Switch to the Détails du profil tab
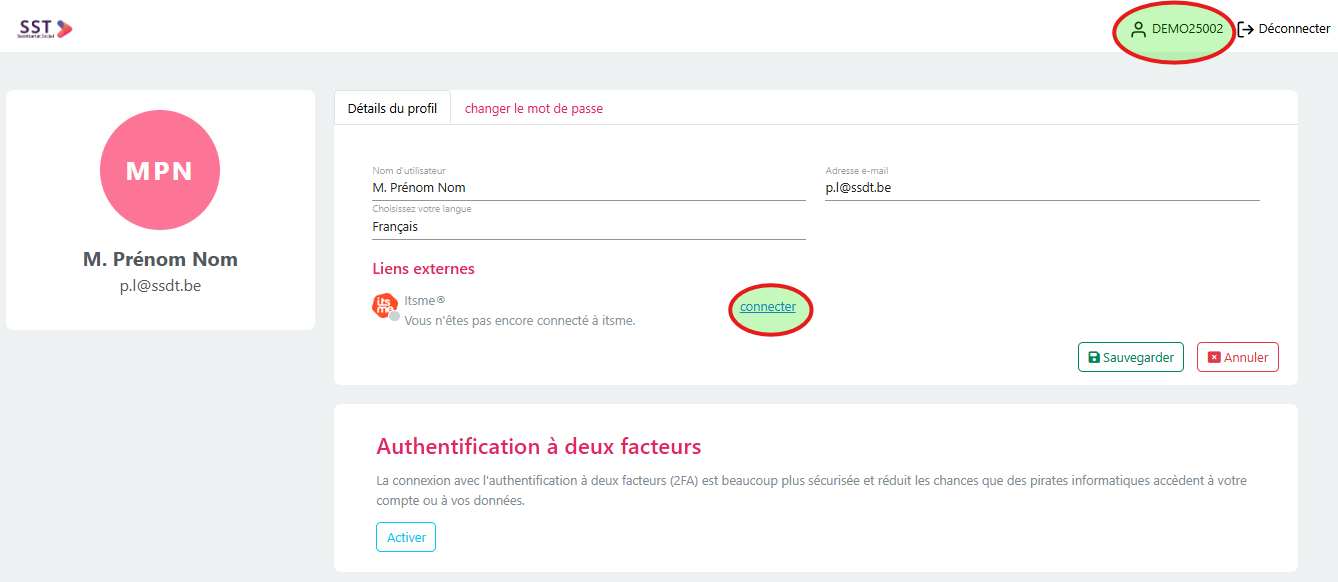Image resolution: width=1338 pixels, height=582 pixels. click(x=392, y=108)
